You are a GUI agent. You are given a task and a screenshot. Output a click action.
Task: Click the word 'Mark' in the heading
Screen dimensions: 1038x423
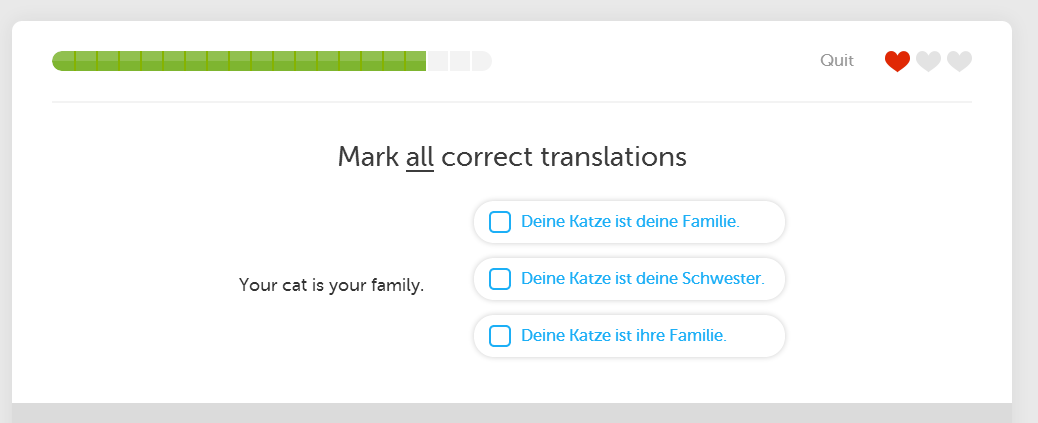pos(368,158)
